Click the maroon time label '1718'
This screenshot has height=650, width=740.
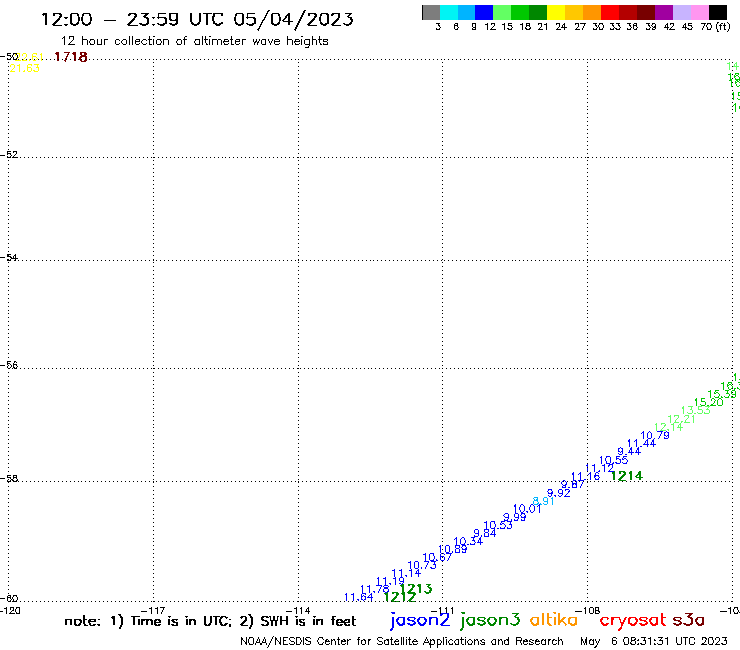point(71,57)
